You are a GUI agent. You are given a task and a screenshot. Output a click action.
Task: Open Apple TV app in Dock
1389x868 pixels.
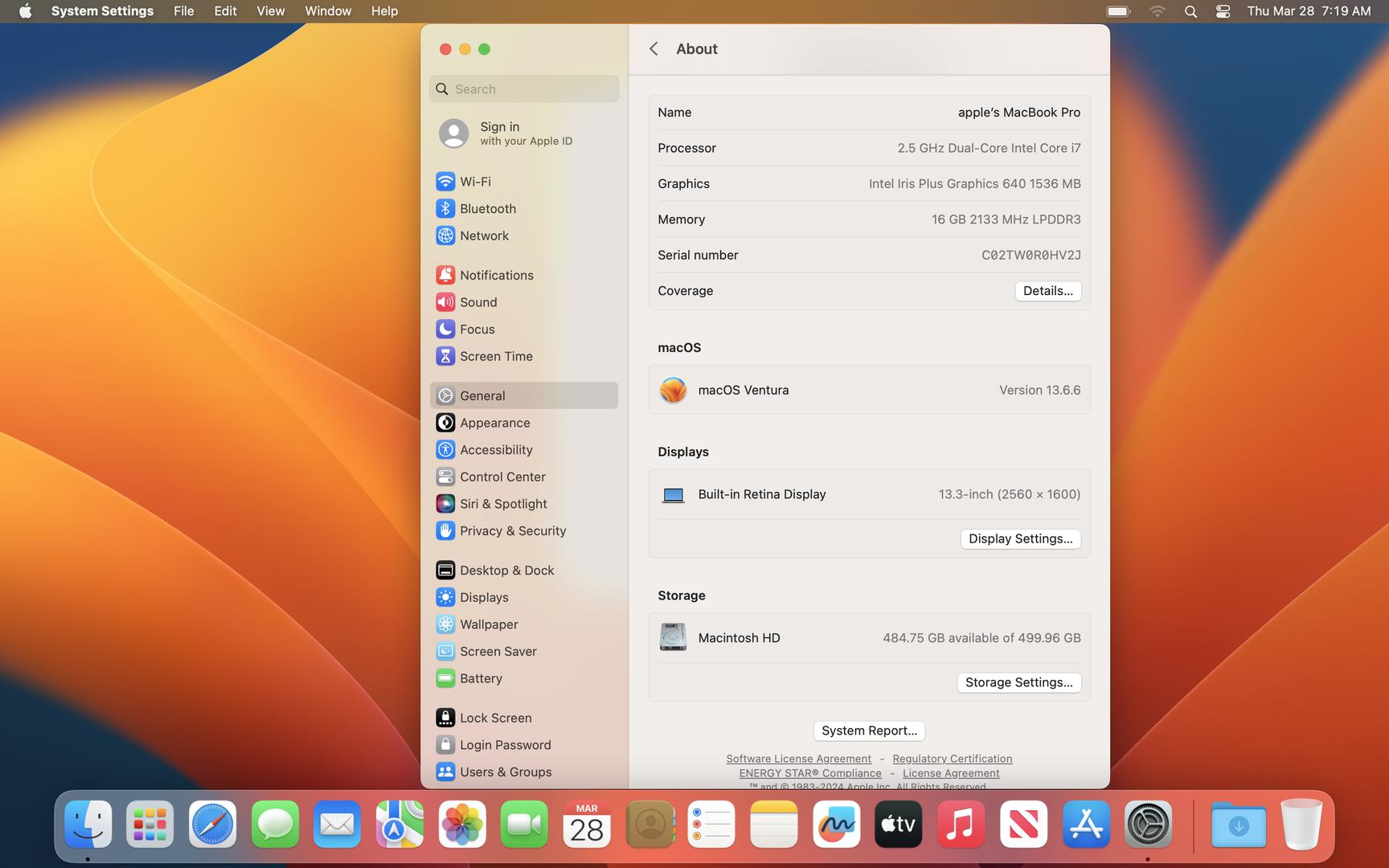pyautogui.click(x=899, y=825)
